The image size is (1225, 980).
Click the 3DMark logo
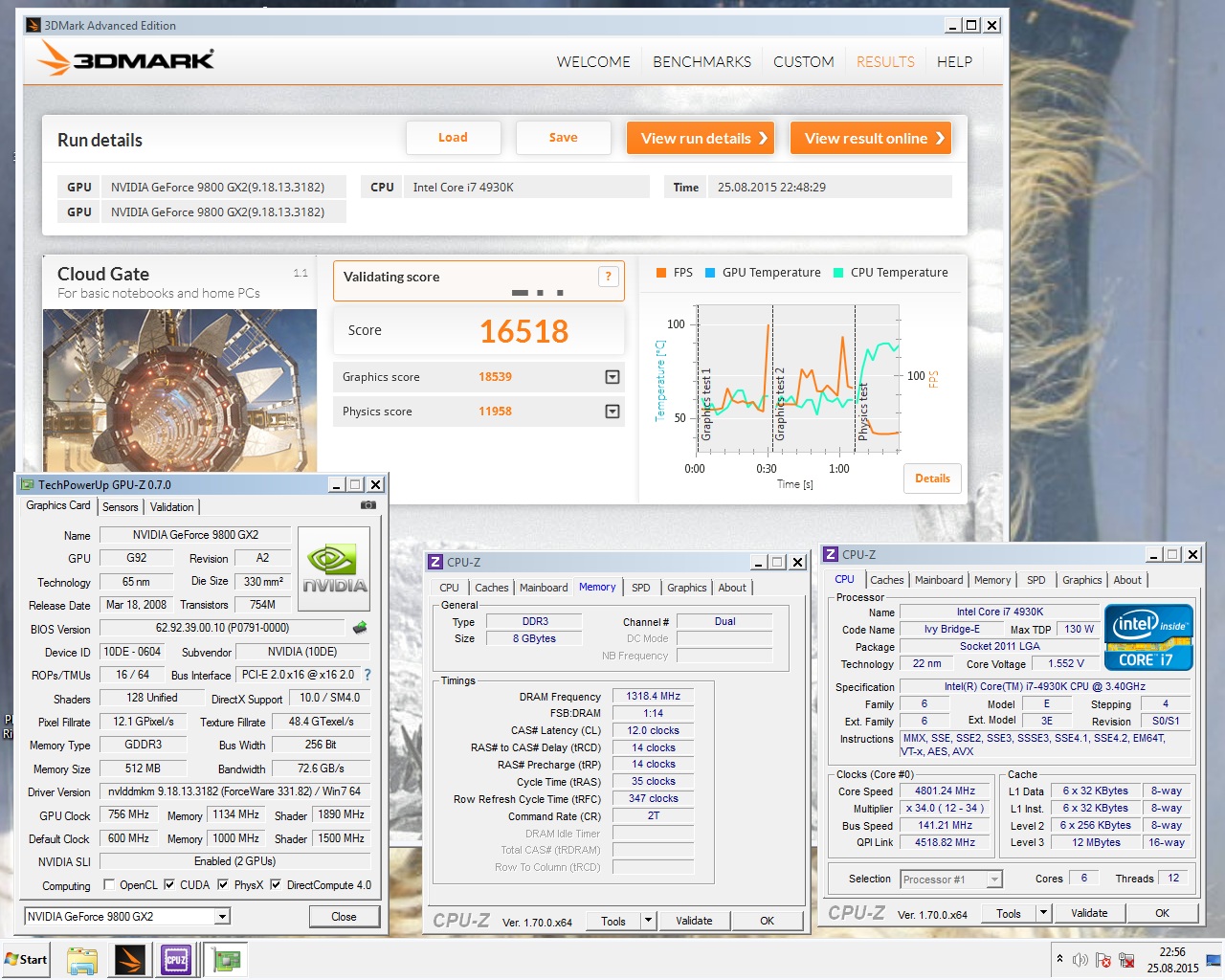[x=126, y=59]
